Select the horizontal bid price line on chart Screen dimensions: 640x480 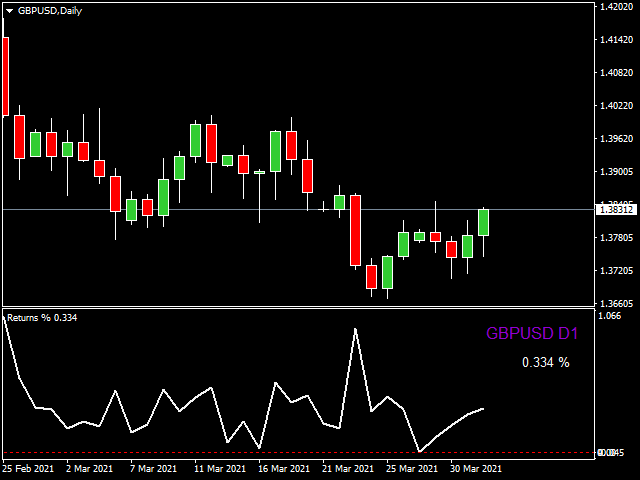298,209
